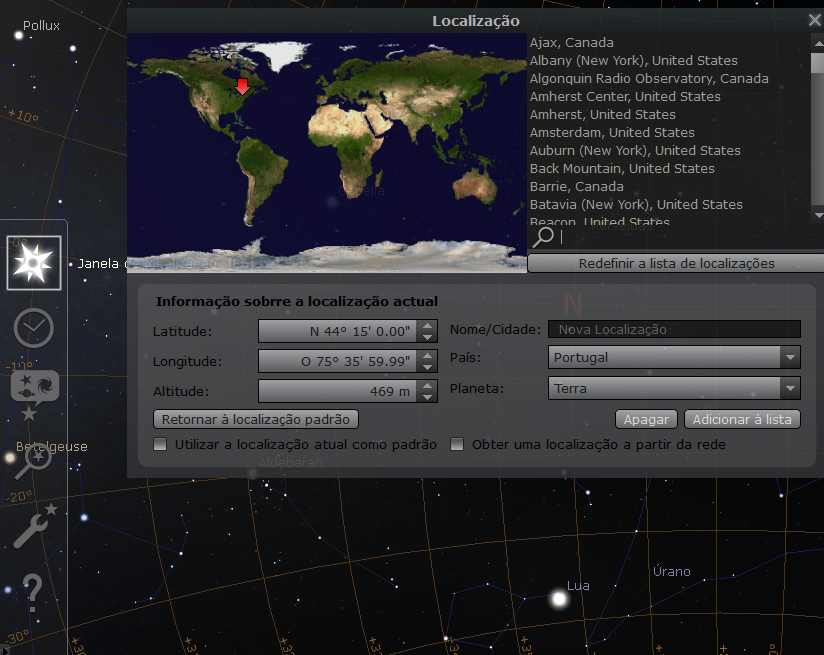Click Australia on the world map
The image size is (824, 655).
coord(476,185)
